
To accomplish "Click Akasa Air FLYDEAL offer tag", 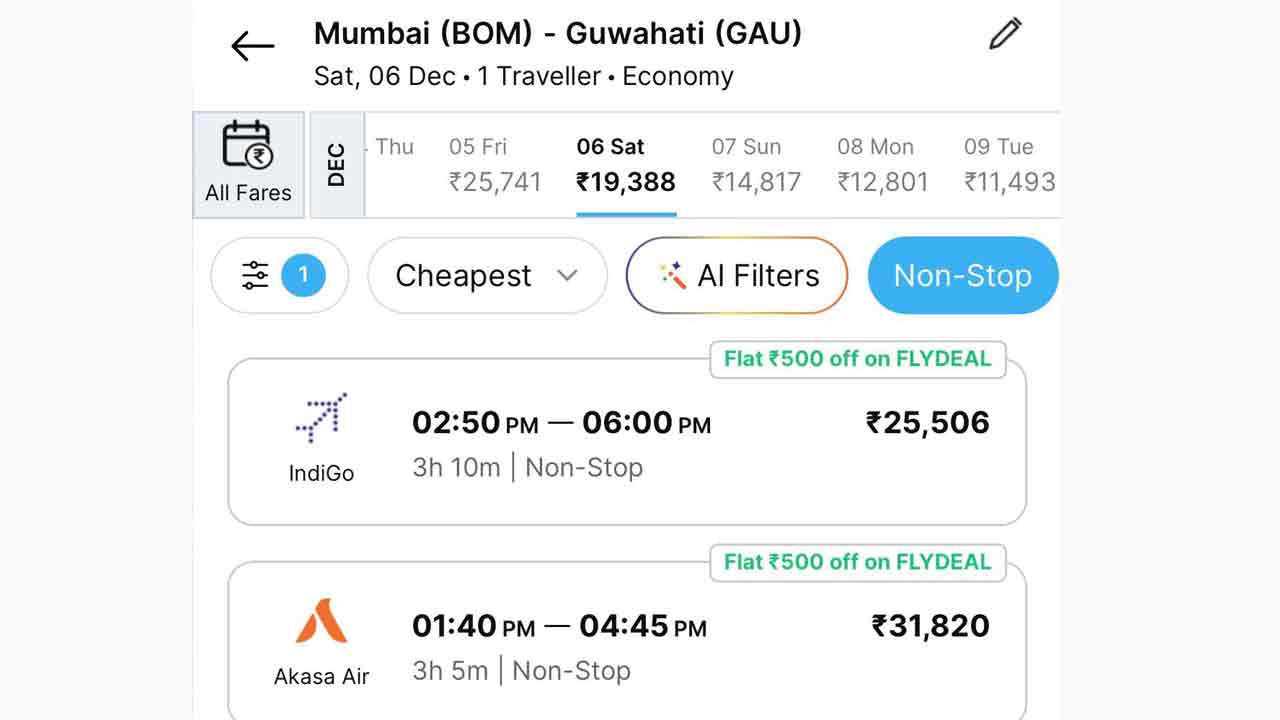I will pyautogui.click(x=857, y=562).
